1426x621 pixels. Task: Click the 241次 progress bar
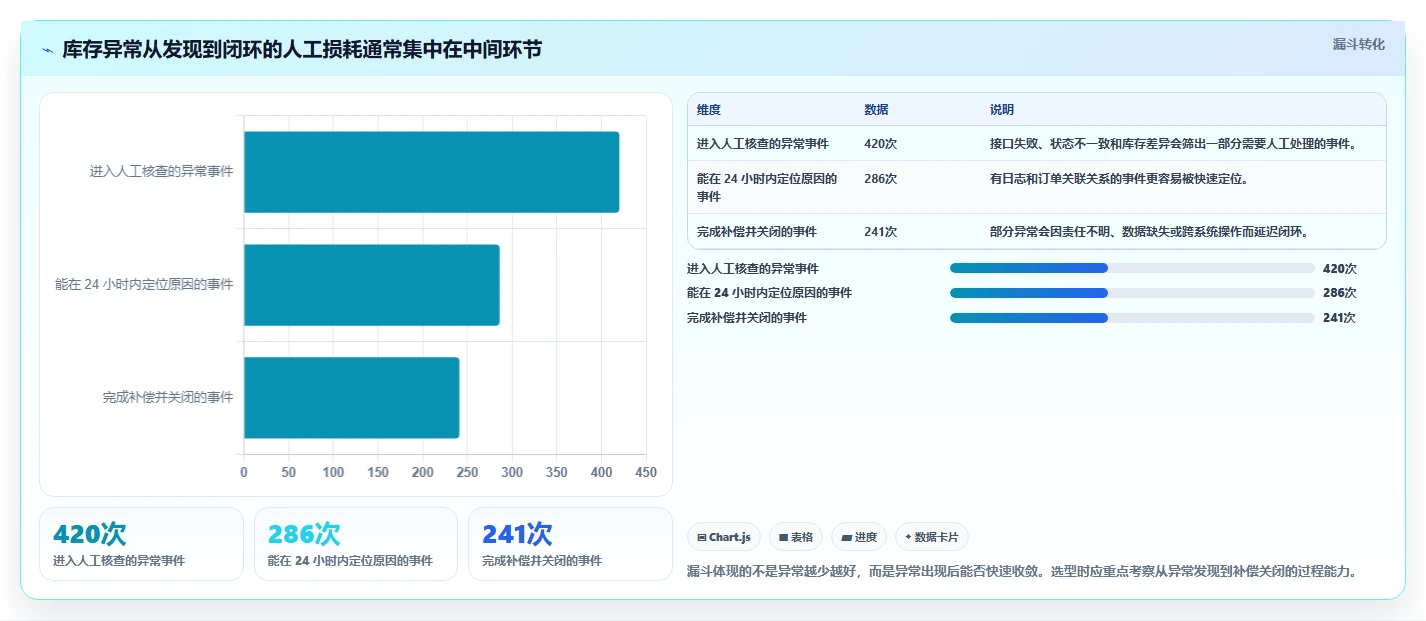1132,318
